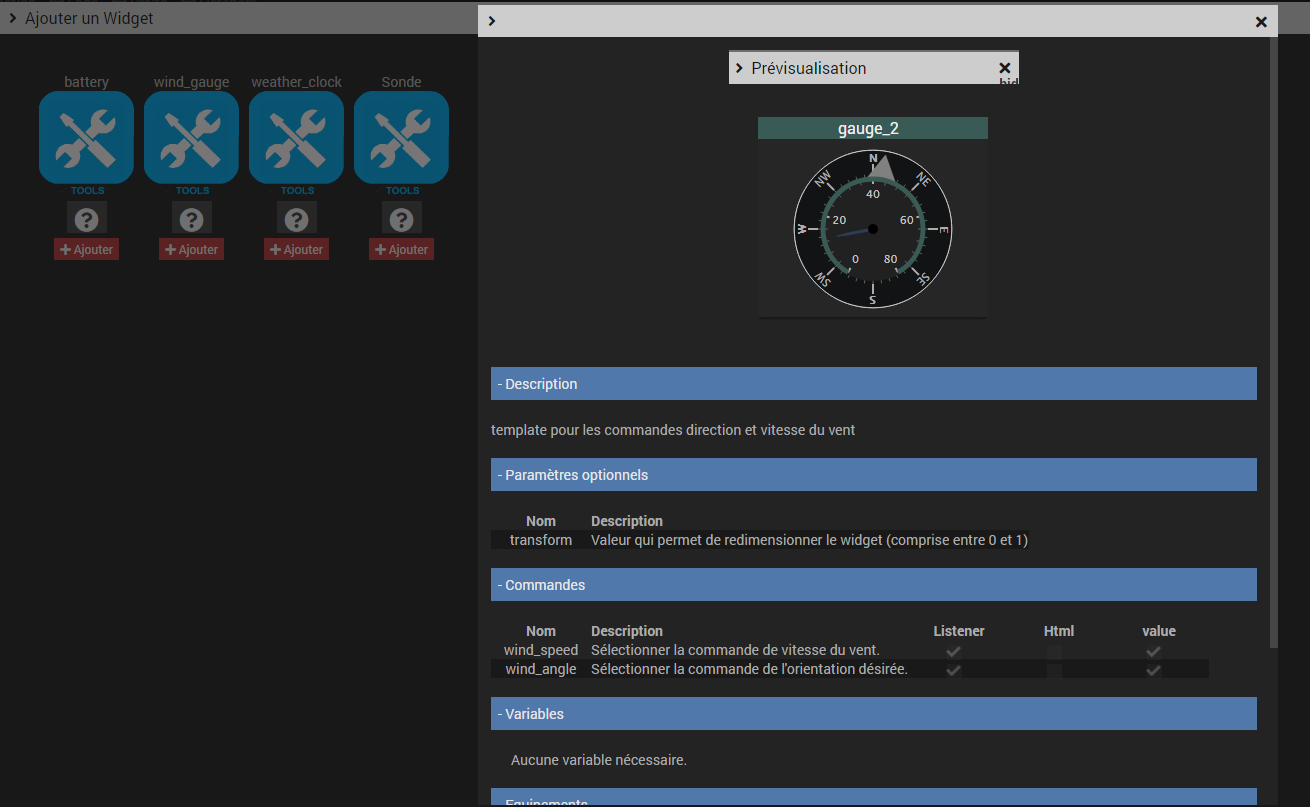The image size is (1310, 807).
Task: Show help for the Sonde widget
Action: (402, 219)
